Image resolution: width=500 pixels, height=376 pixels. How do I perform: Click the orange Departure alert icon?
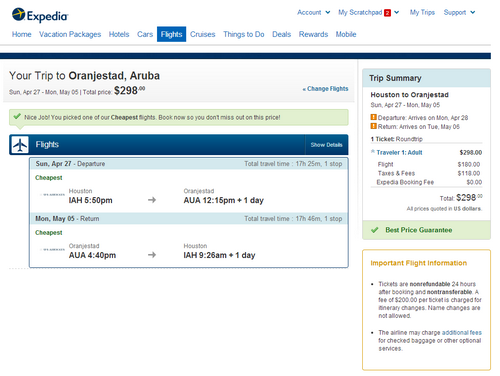[x=374, y=117]
